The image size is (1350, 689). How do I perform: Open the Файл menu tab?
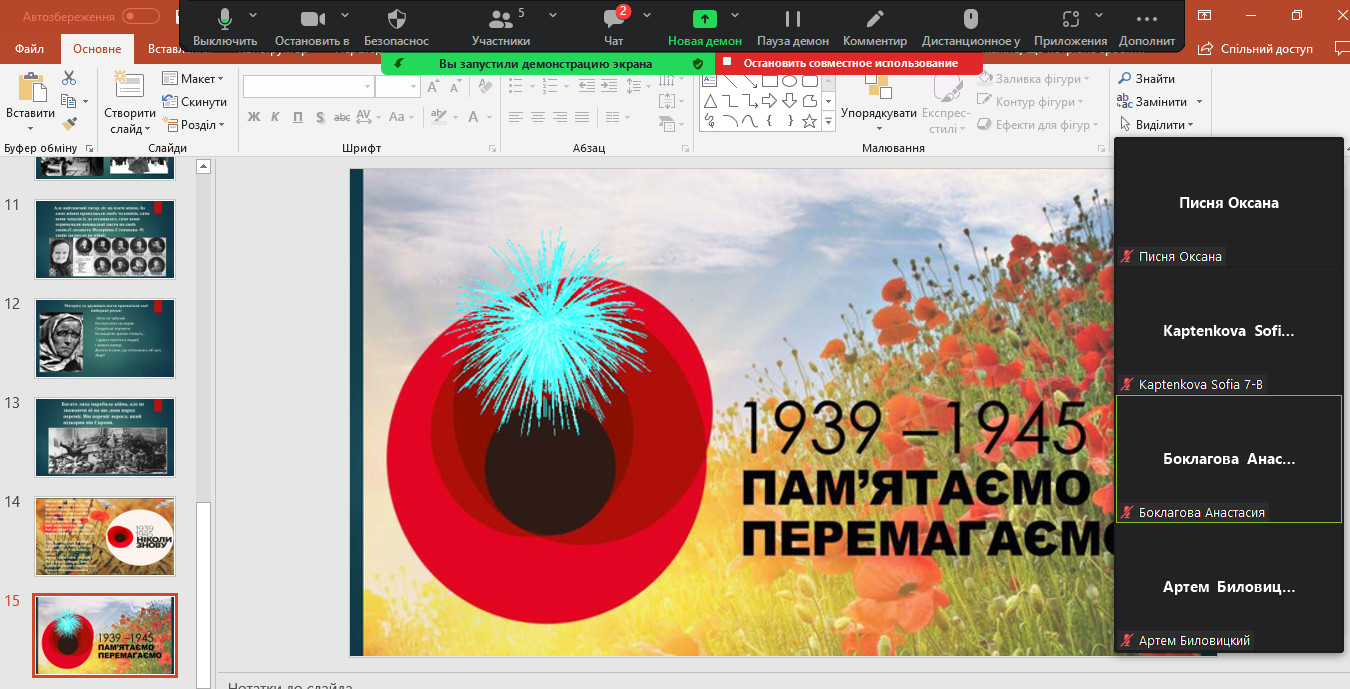[x=30, y=49]
